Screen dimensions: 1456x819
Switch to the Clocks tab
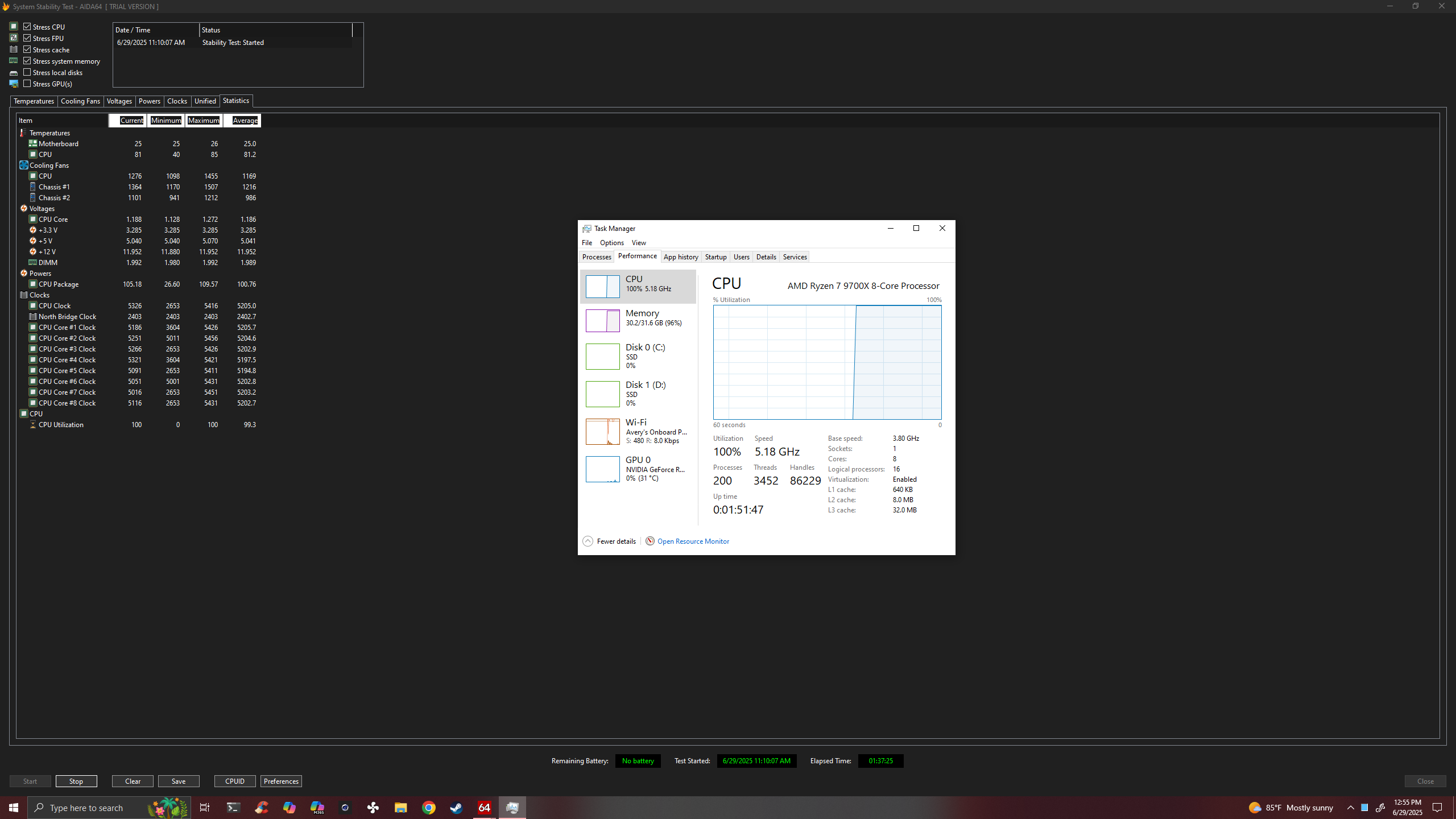(177, 101)
